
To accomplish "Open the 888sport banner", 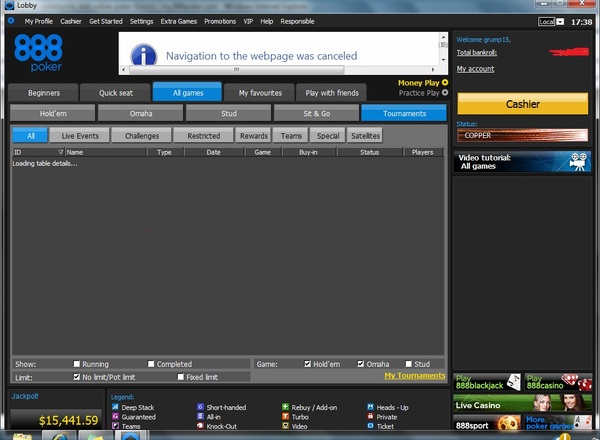I will (487, 423).
